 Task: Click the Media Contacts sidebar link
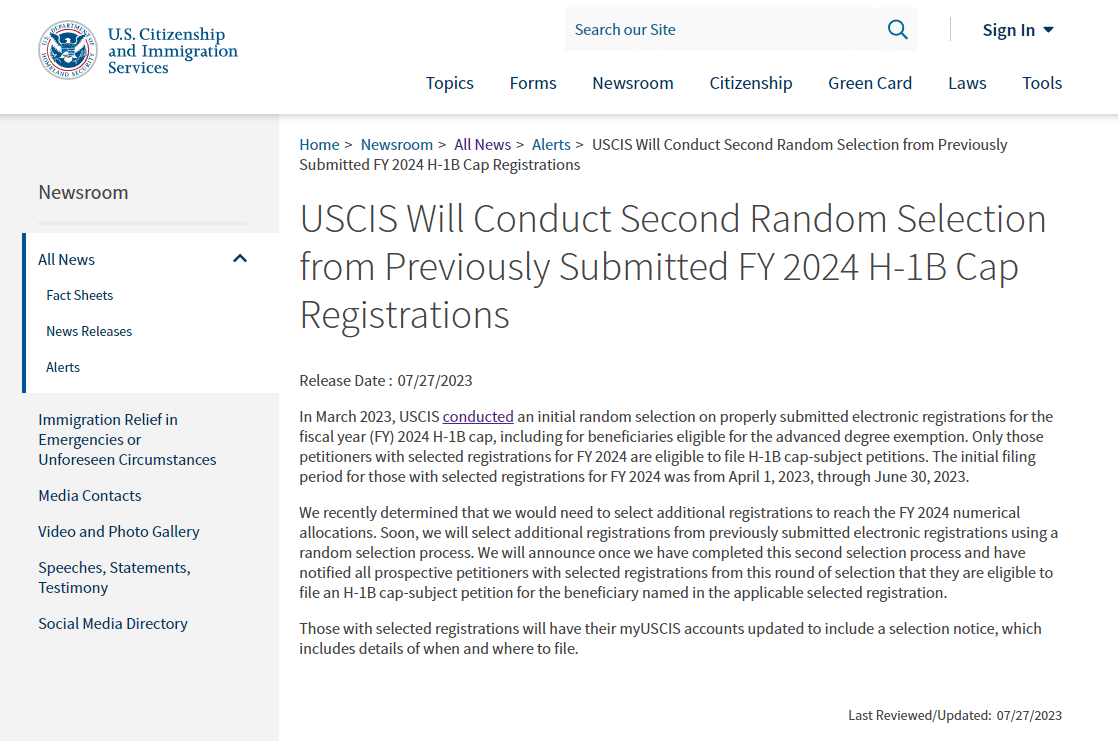(88, 495)
